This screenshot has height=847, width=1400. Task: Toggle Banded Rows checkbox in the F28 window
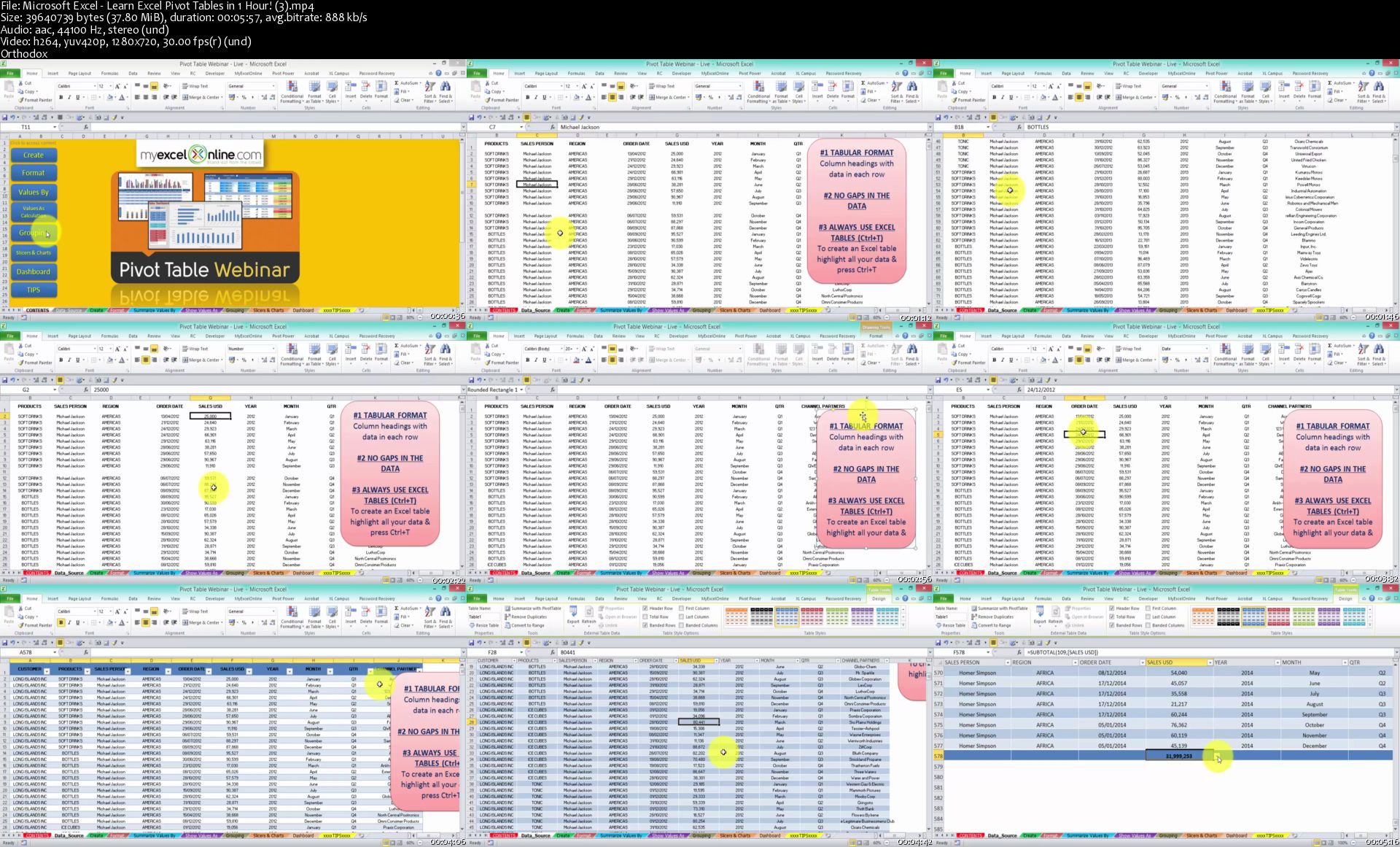645,625
